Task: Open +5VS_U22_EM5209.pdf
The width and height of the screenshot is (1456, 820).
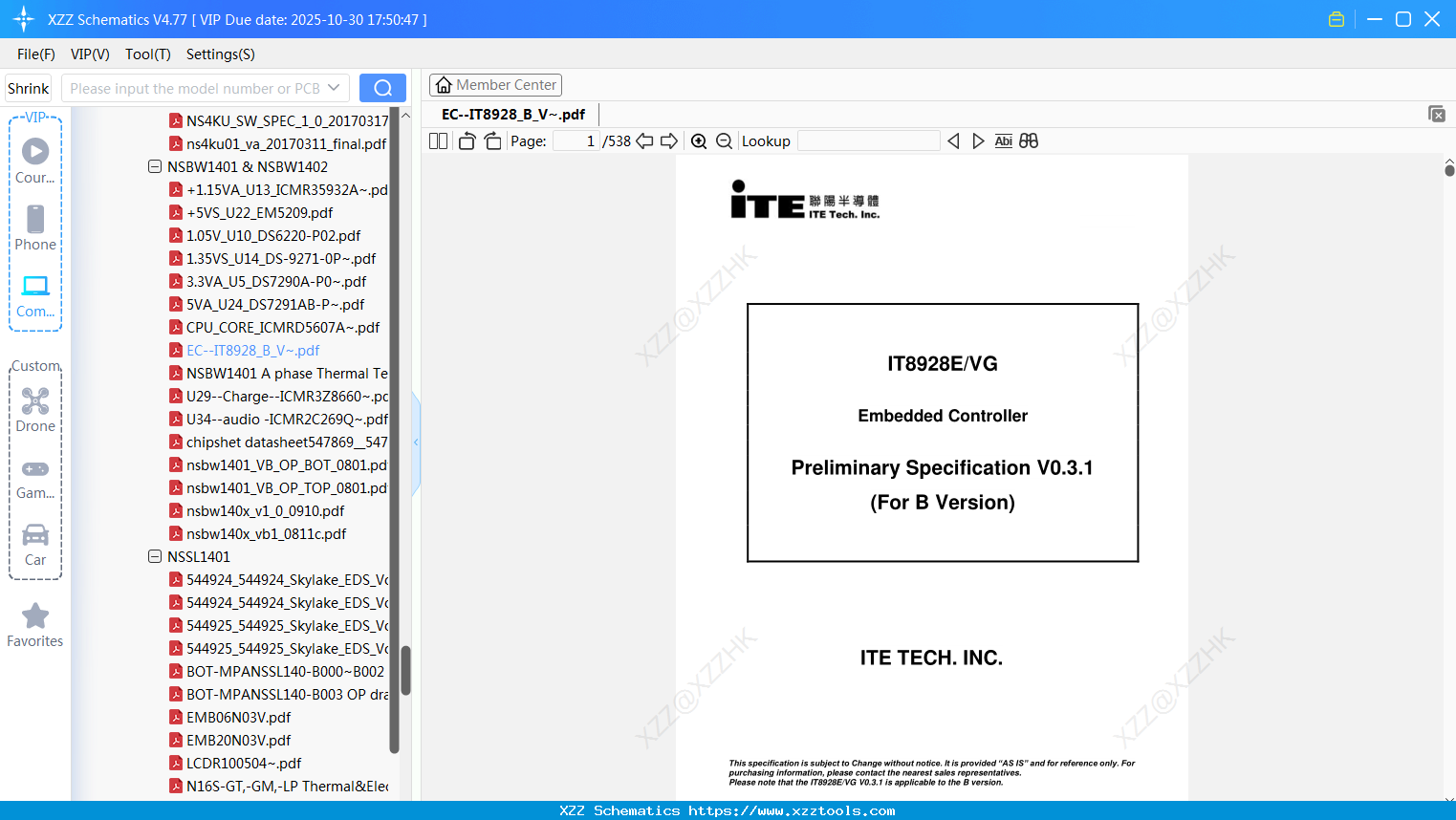Action: click(260, 212)
